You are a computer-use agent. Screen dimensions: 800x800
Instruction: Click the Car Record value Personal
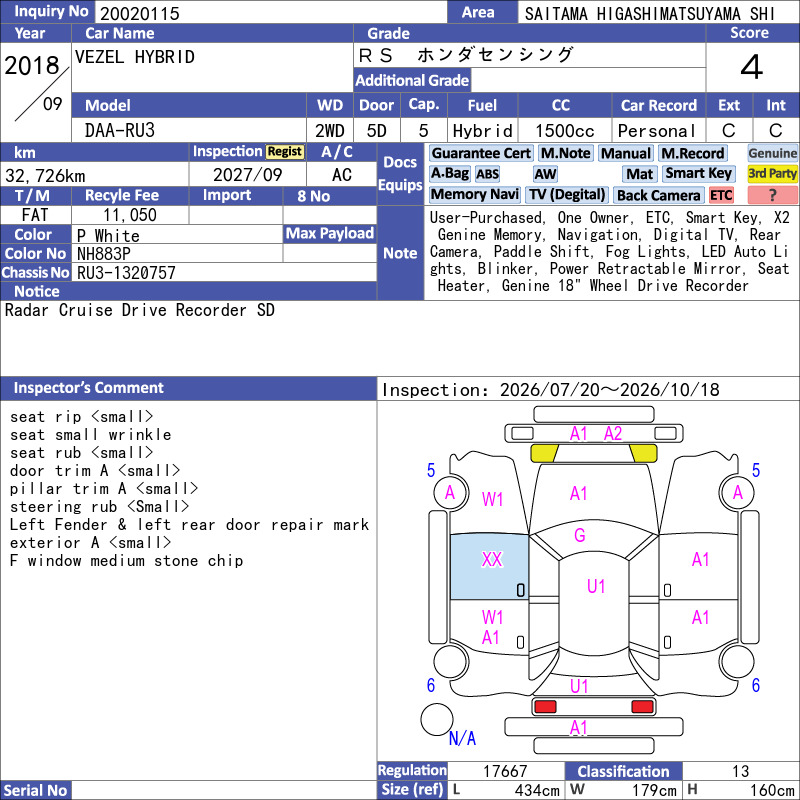click(x=657, y=131)
